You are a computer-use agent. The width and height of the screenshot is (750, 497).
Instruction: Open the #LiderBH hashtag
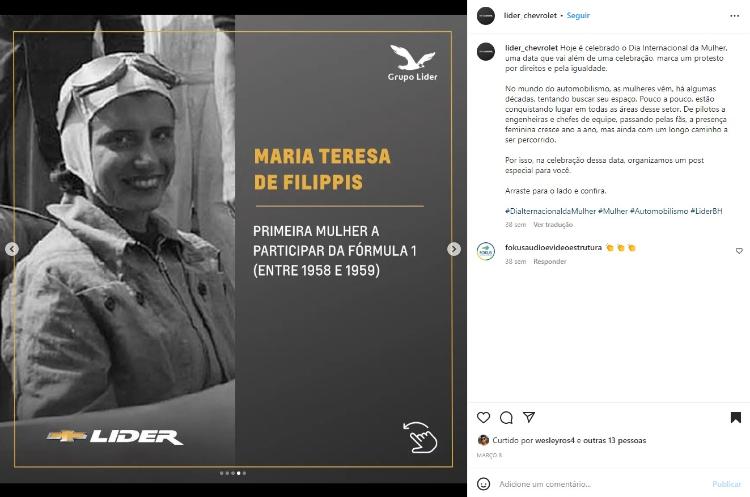coord(706,211)
